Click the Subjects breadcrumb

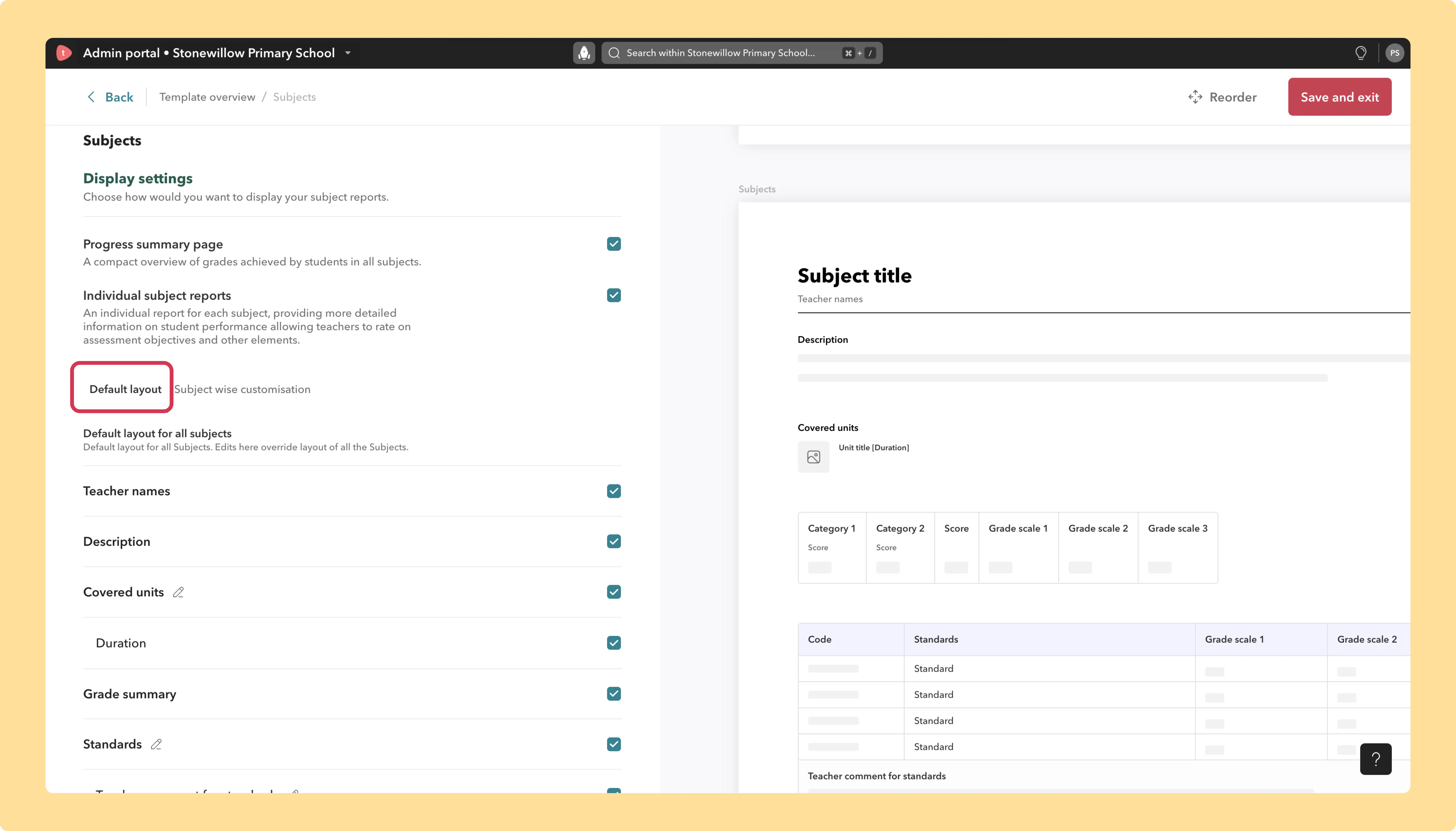click(294, 97)
